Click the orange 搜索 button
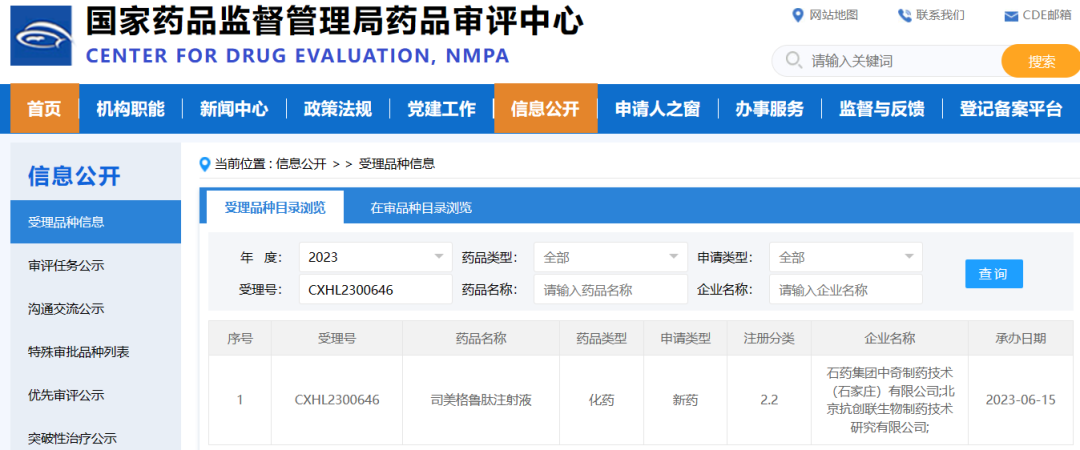The height and width of the screenshot is (450, 1080). tap(1041, 61)
